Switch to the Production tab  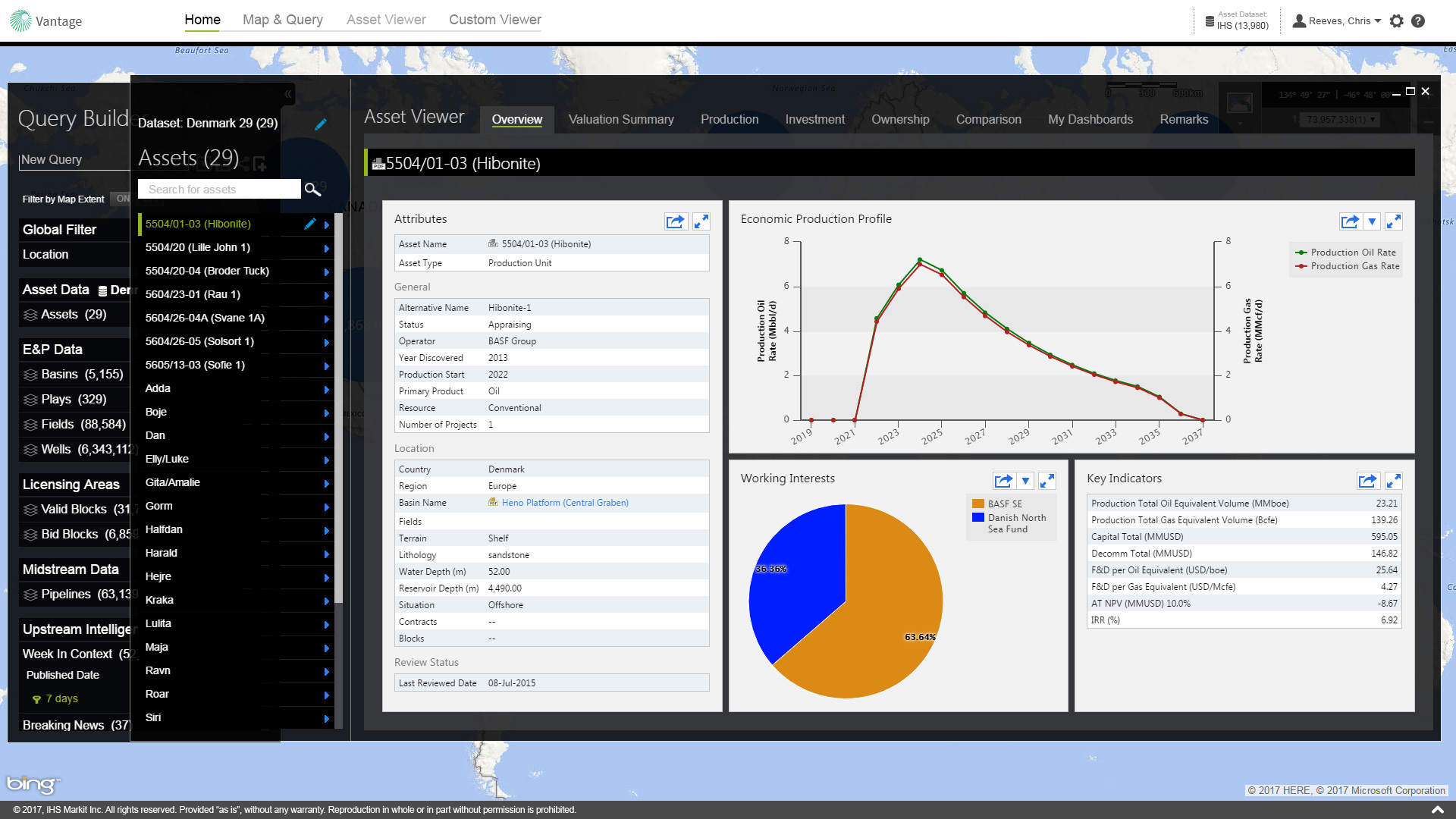pos(730,120)
